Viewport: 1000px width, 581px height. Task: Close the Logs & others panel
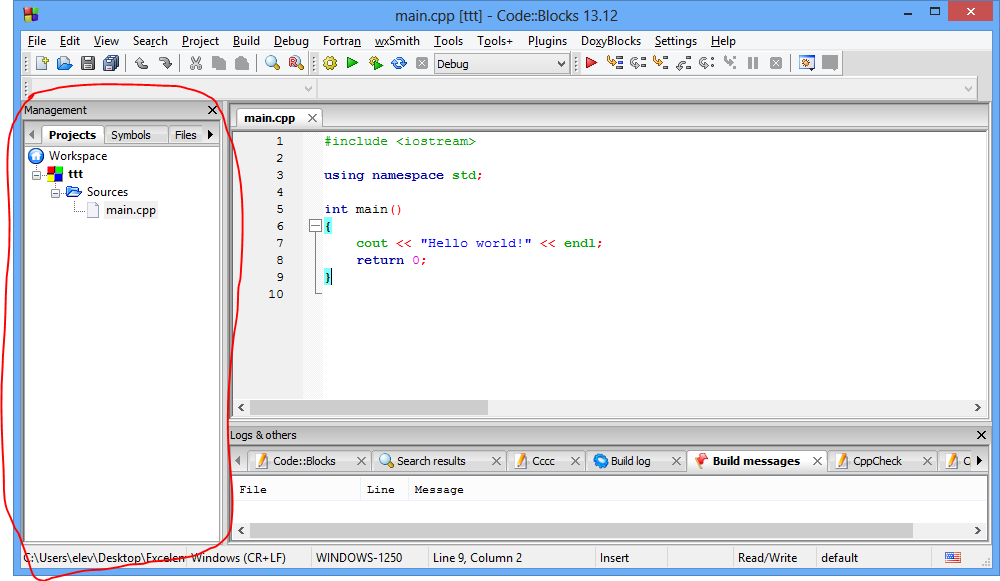[x=981, y=435]
